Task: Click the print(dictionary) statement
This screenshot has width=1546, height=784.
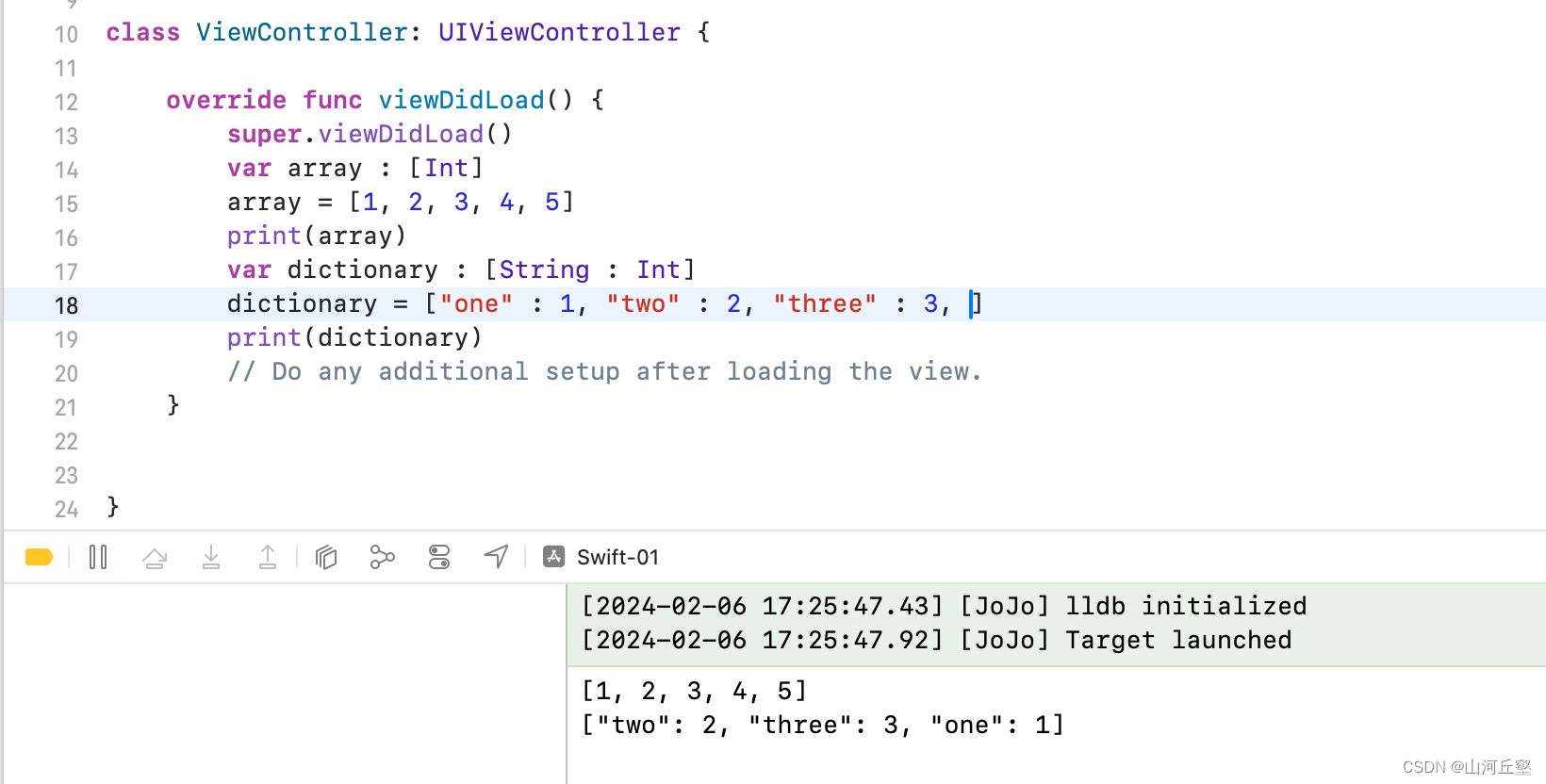Action: coord(354,337)
